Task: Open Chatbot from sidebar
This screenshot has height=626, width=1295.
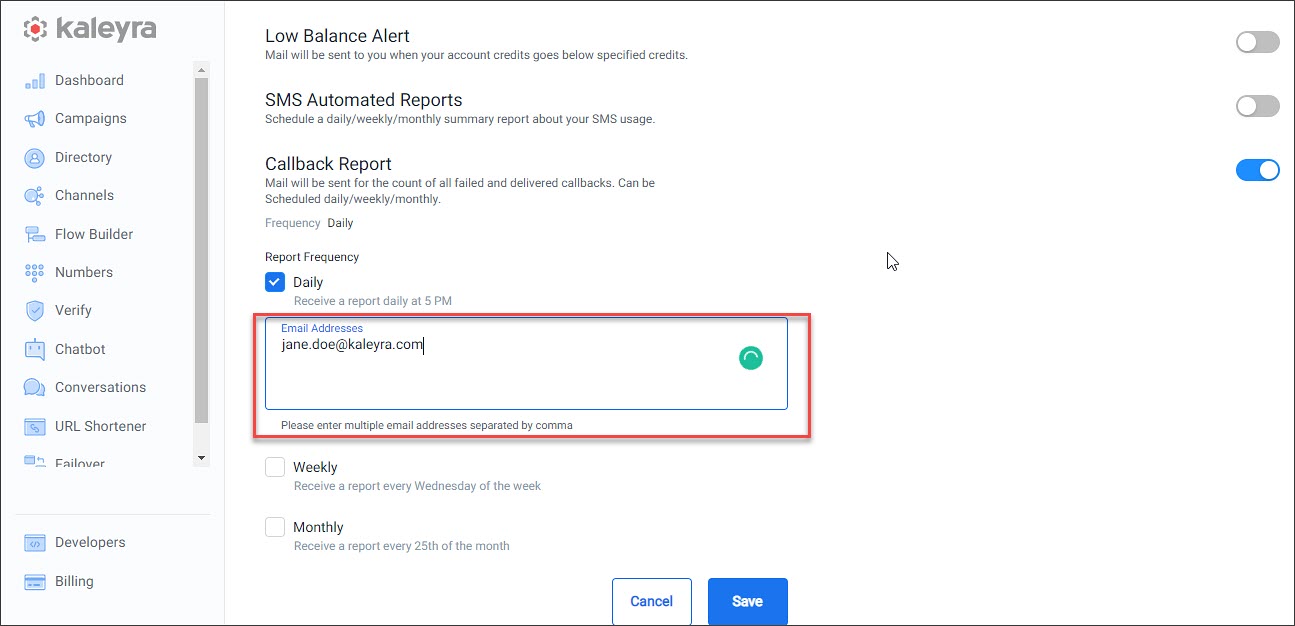Action: click(x=80, y=349)
